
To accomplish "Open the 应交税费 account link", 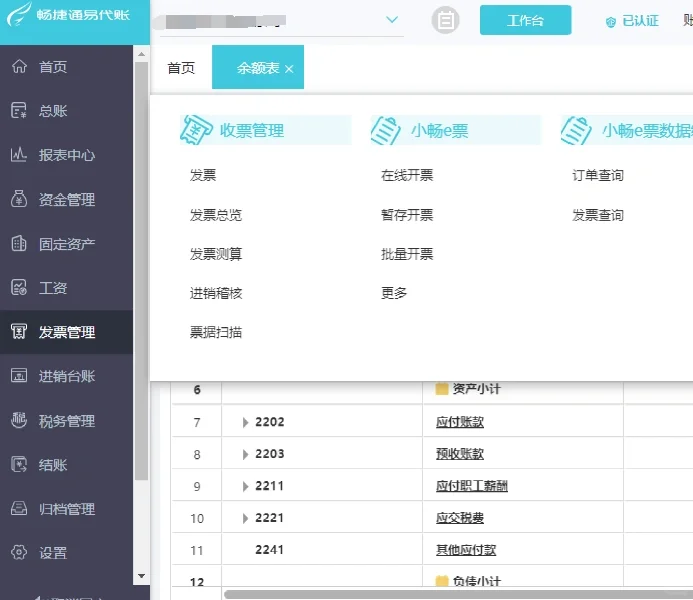I will [460, 518].
